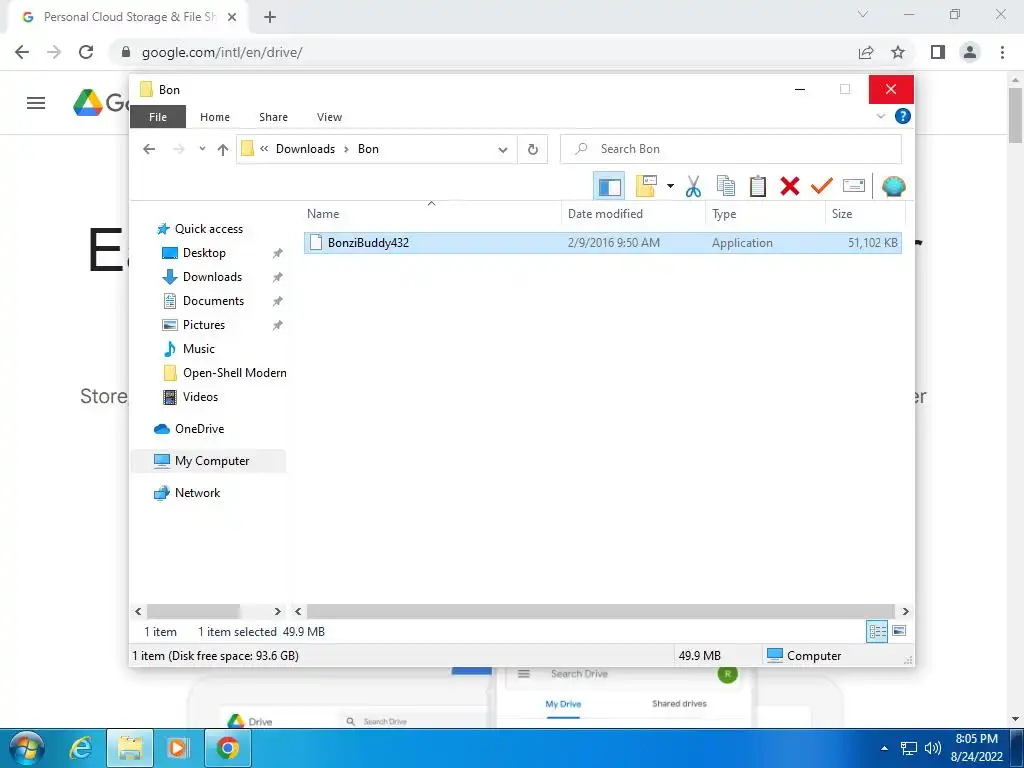This screenshot has width=1024, height=768.
Task: Switch to large thumbnails view icon
Action: [899, 632]
